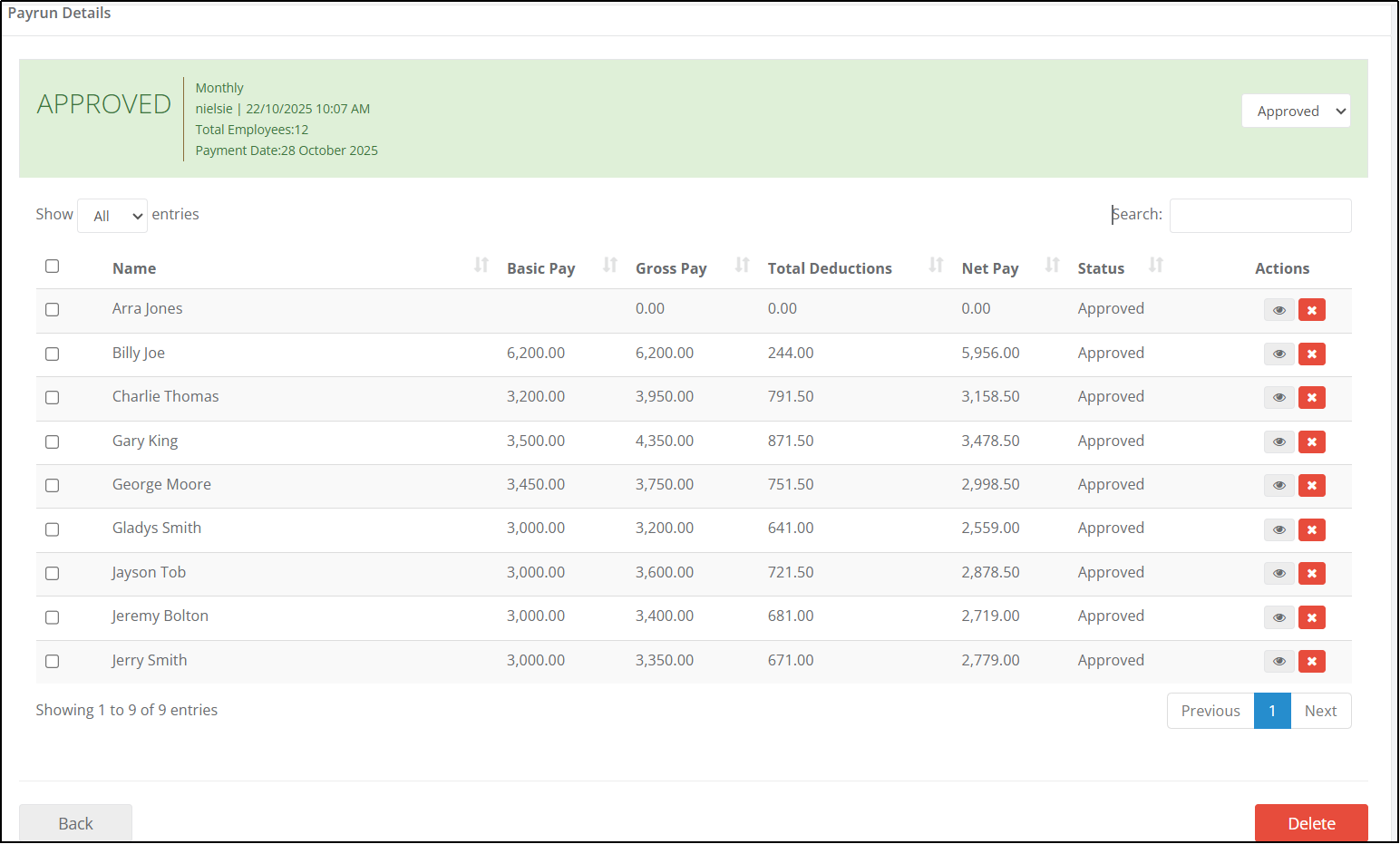Tick the Arra Jones row checkbox
1400x844 pixels.
pos(53,310)
